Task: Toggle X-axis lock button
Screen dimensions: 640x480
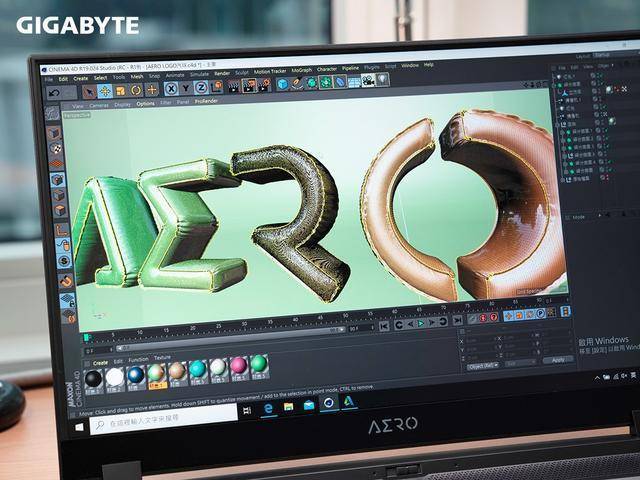Action: tap(171, 89)
